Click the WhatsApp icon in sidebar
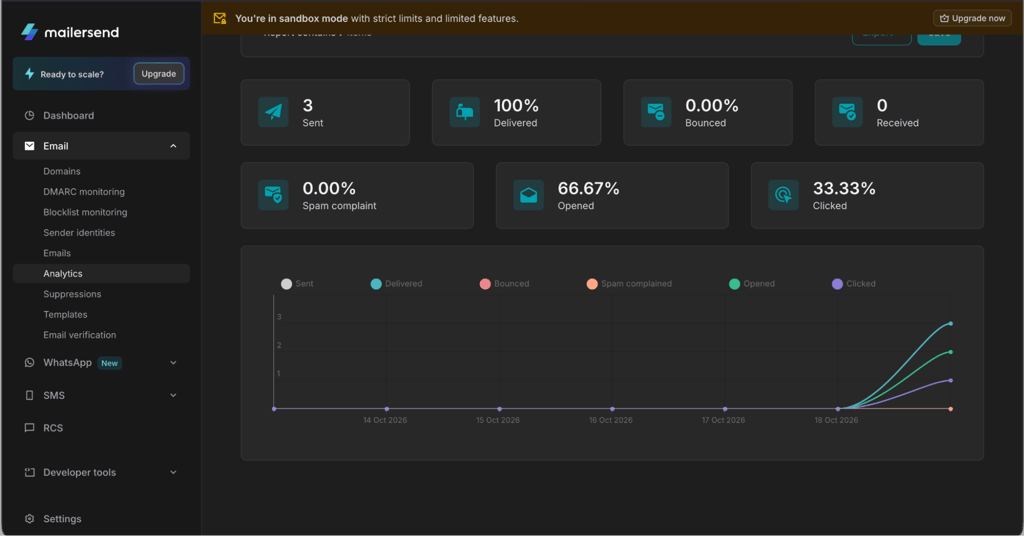The height and width of the screenshot is (536, 1024). coord(29,362)
